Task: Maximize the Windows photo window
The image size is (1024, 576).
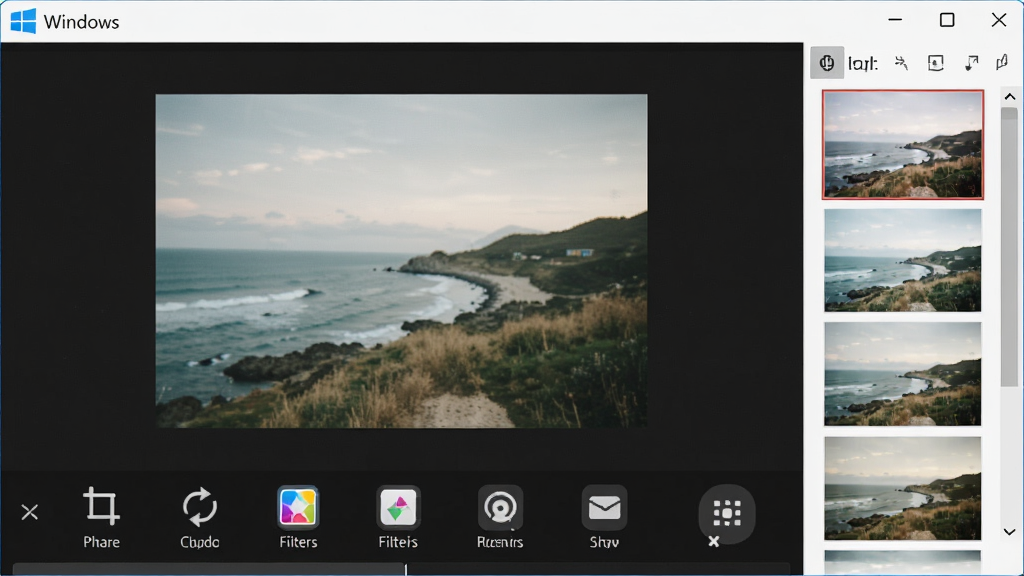Action: [x=947, y=20]
